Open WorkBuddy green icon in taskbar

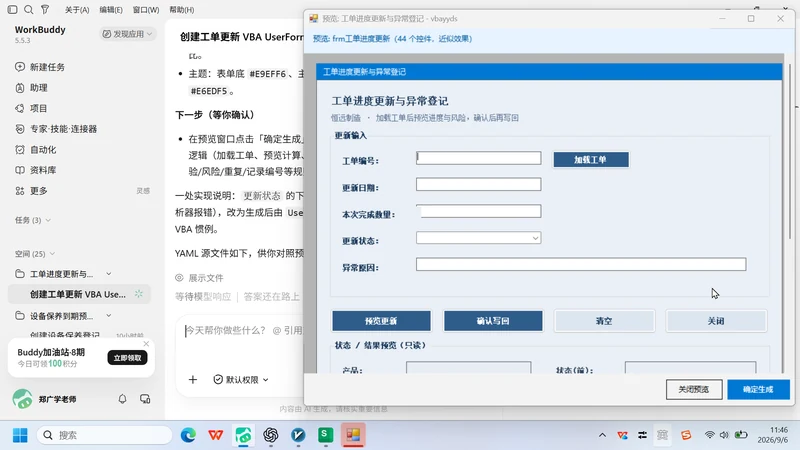pyautogui.click(x=243, y=435)
